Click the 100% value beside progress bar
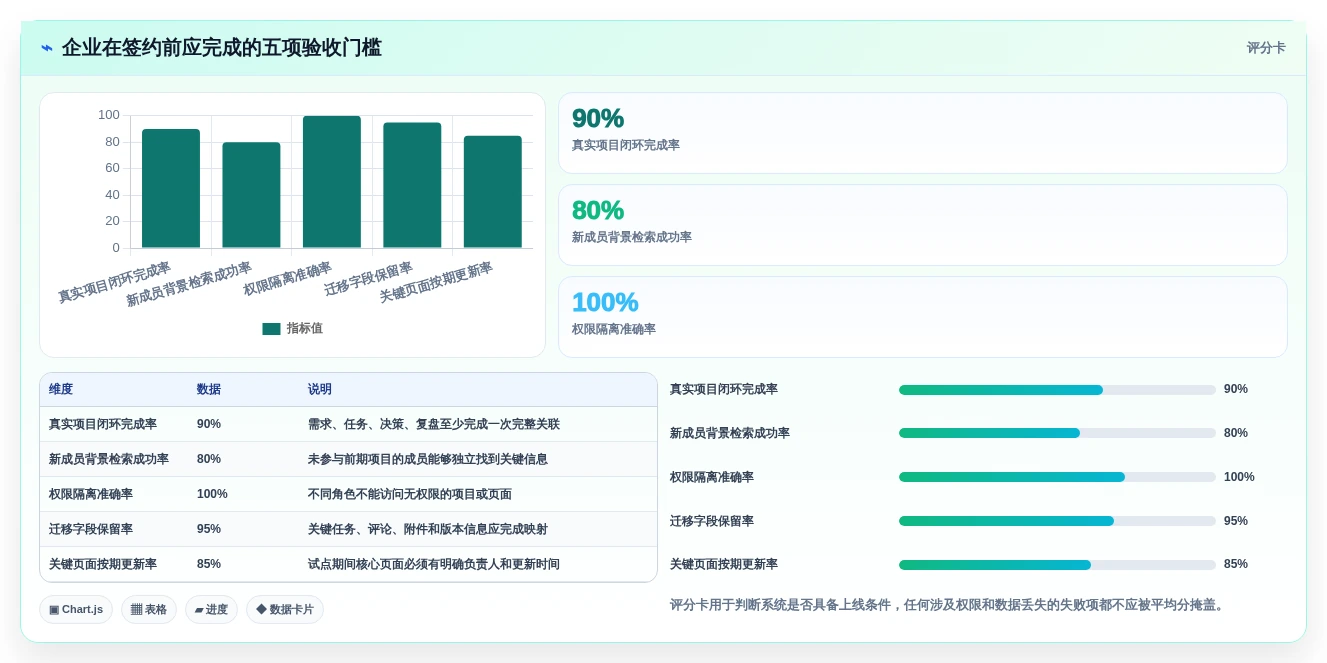Viewport: 1327px width, 663px height. (1239, 477)
